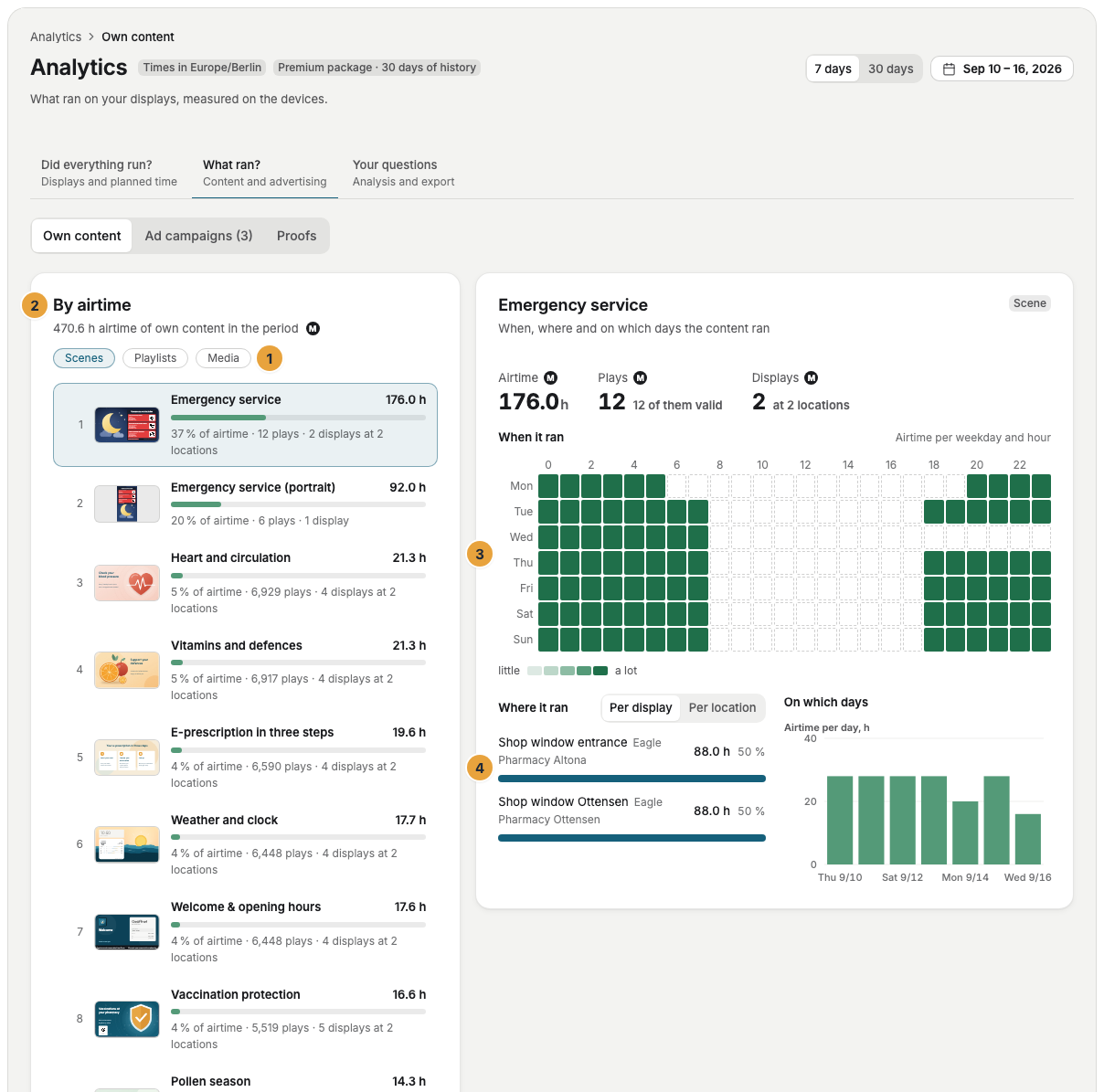This screenshot has height=1092, width=1104.
Task: Click Premium package 30 days history badge
Action: tap(377, 68)
